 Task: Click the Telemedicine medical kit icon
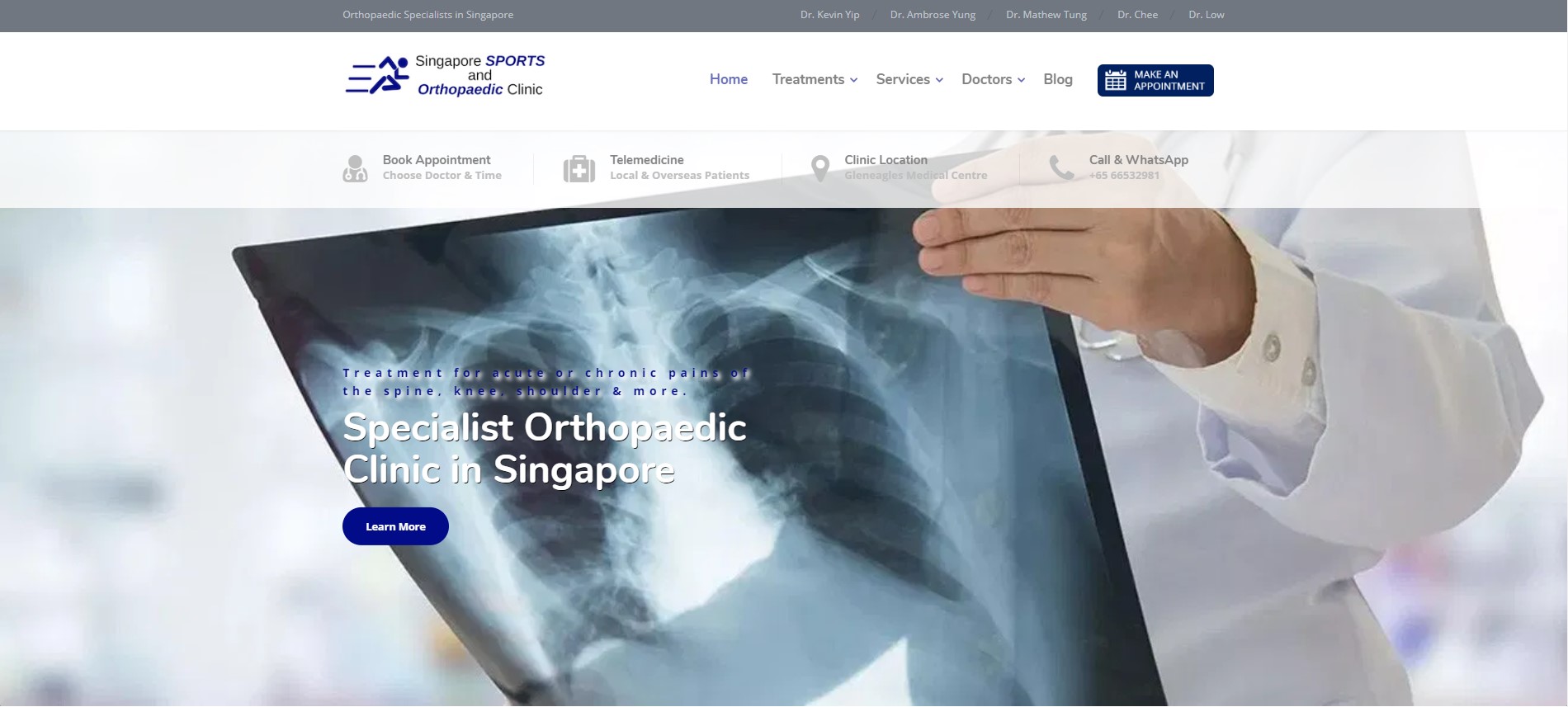579,168
